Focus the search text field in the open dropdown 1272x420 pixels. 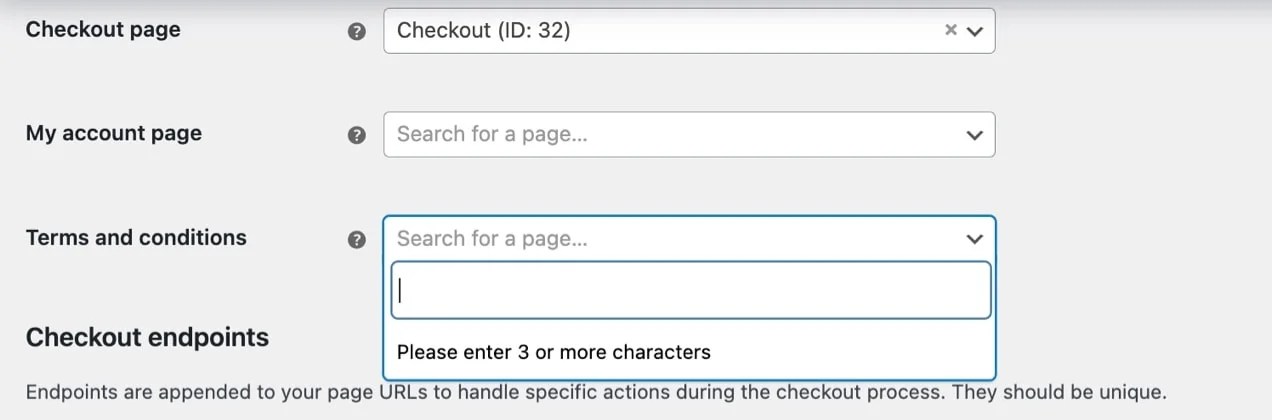pos(690,290)
